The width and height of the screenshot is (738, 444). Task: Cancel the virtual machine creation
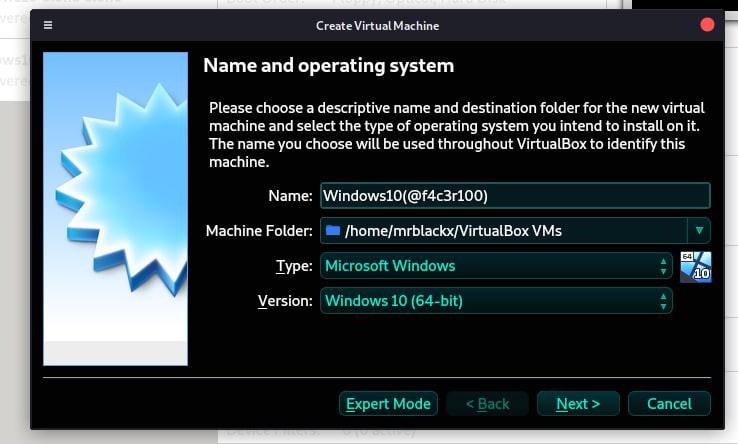[669, 404]
